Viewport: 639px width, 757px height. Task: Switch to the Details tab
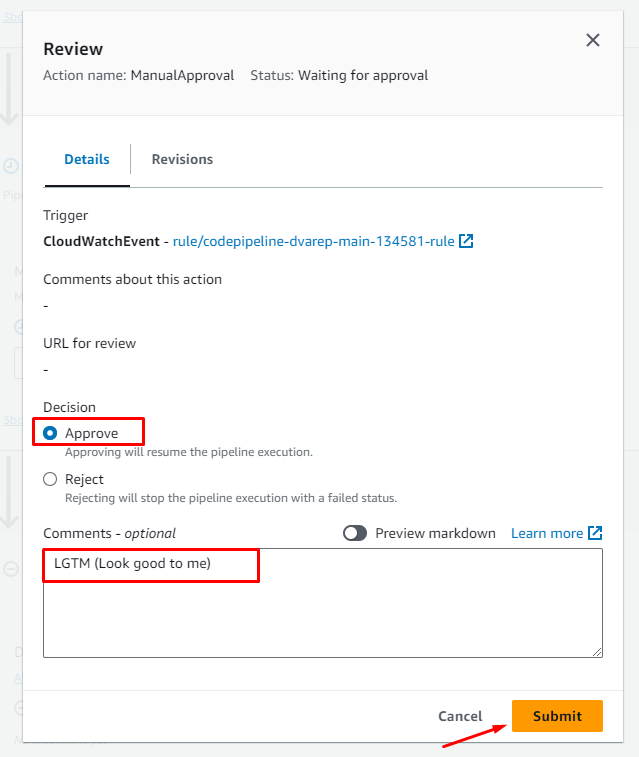click(87, 159)
